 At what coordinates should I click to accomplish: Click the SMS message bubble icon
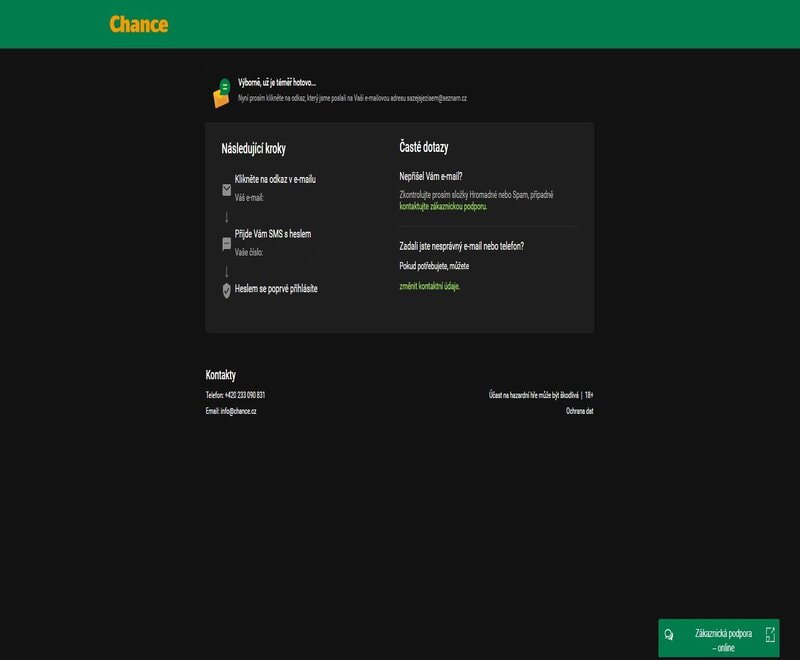pos(227,243)
